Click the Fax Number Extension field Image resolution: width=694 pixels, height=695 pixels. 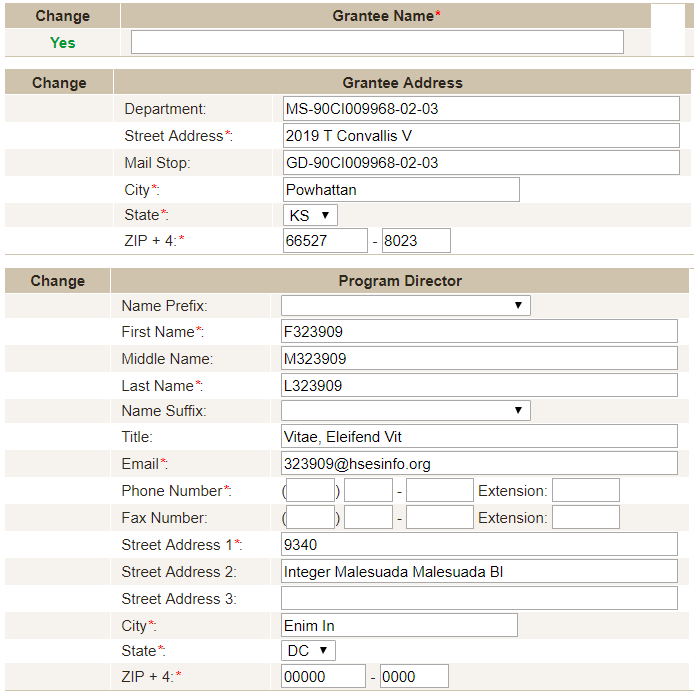585,517
